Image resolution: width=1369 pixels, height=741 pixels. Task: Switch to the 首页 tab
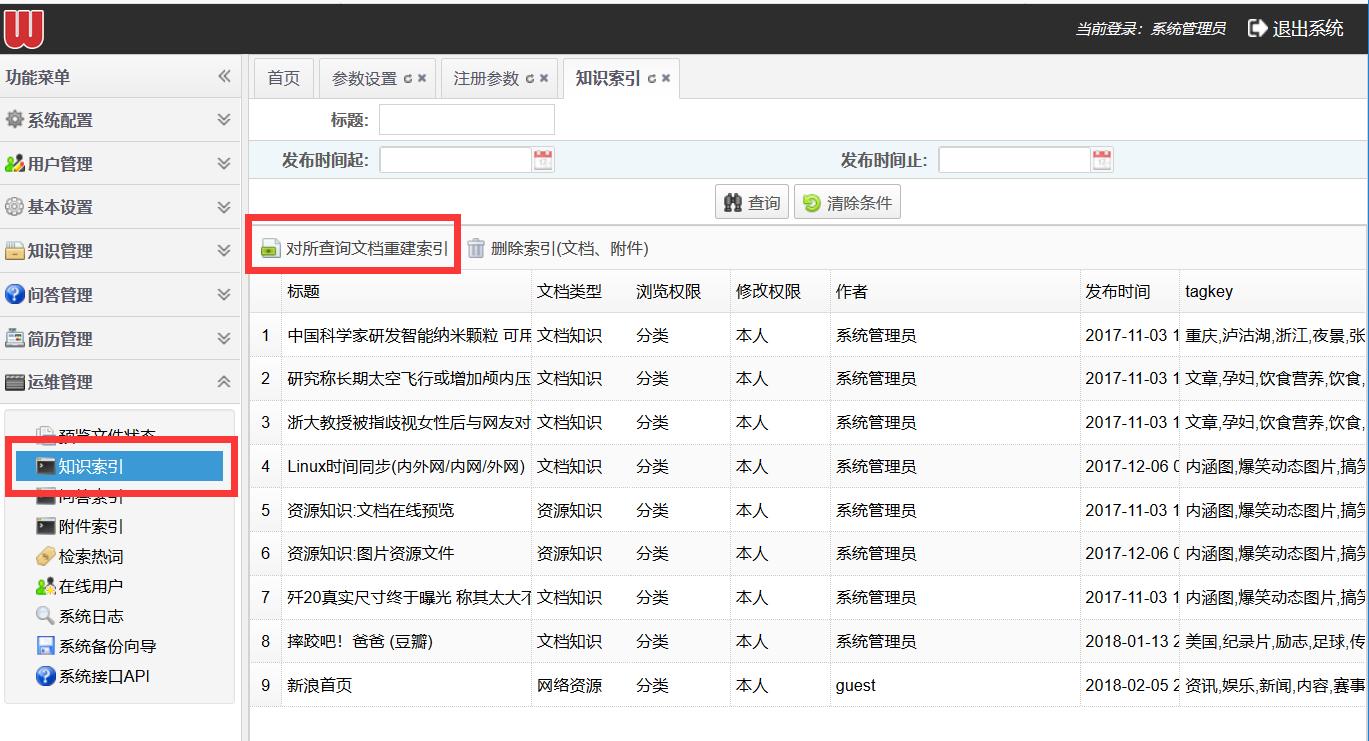284,78
